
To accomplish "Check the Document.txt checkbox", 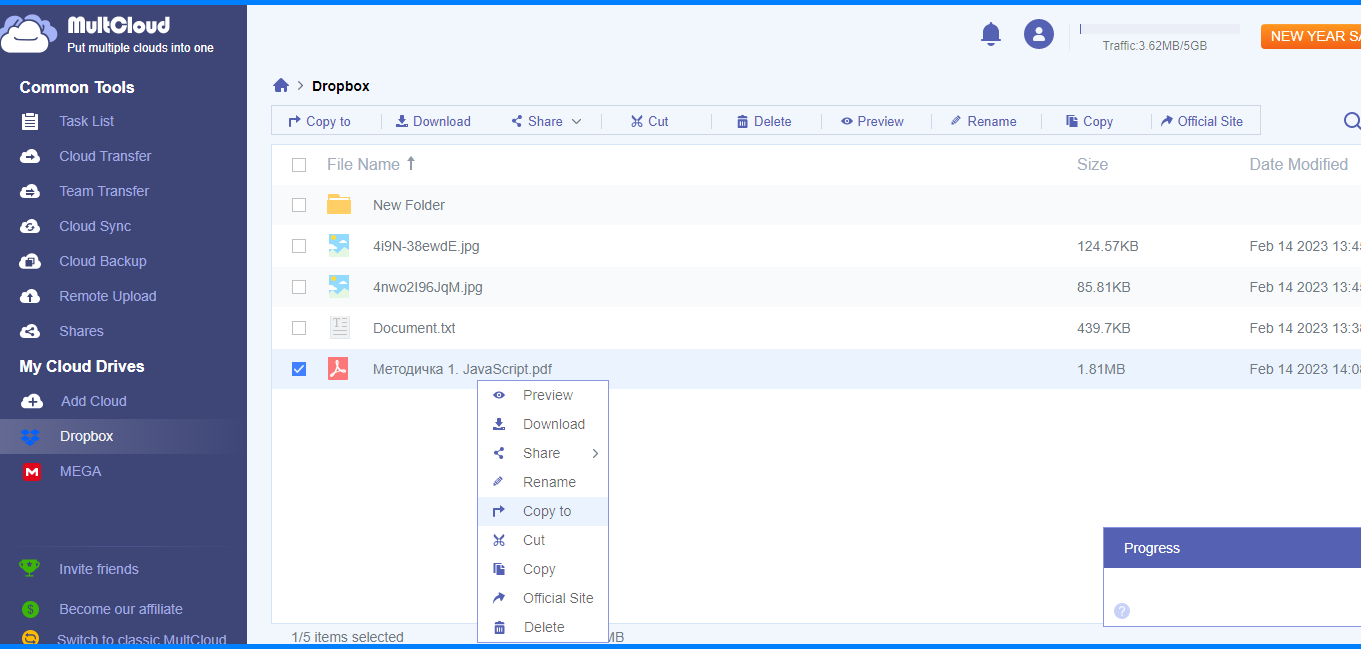I will pos(299,328).
